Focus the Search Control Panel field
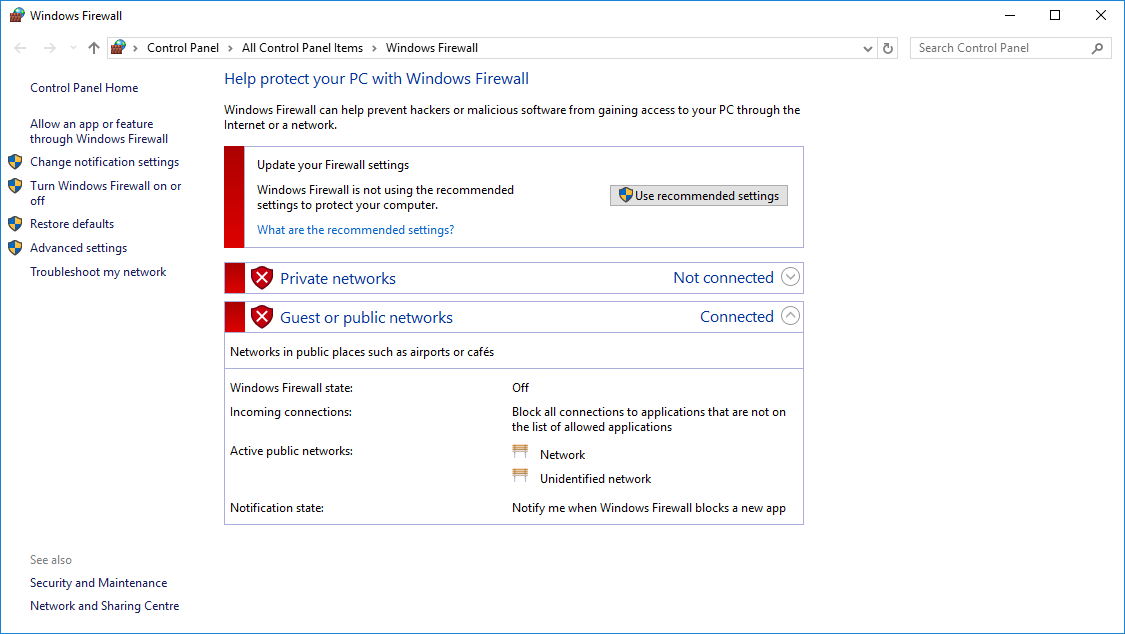Image resolution: width=1125 pixels, height=634 pixels. click(1010, 48)
